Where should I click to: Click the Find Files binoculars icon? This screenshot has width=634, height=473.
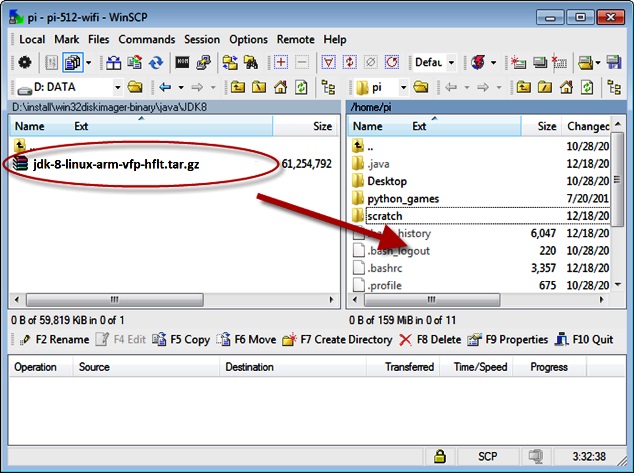click(251, 63)
